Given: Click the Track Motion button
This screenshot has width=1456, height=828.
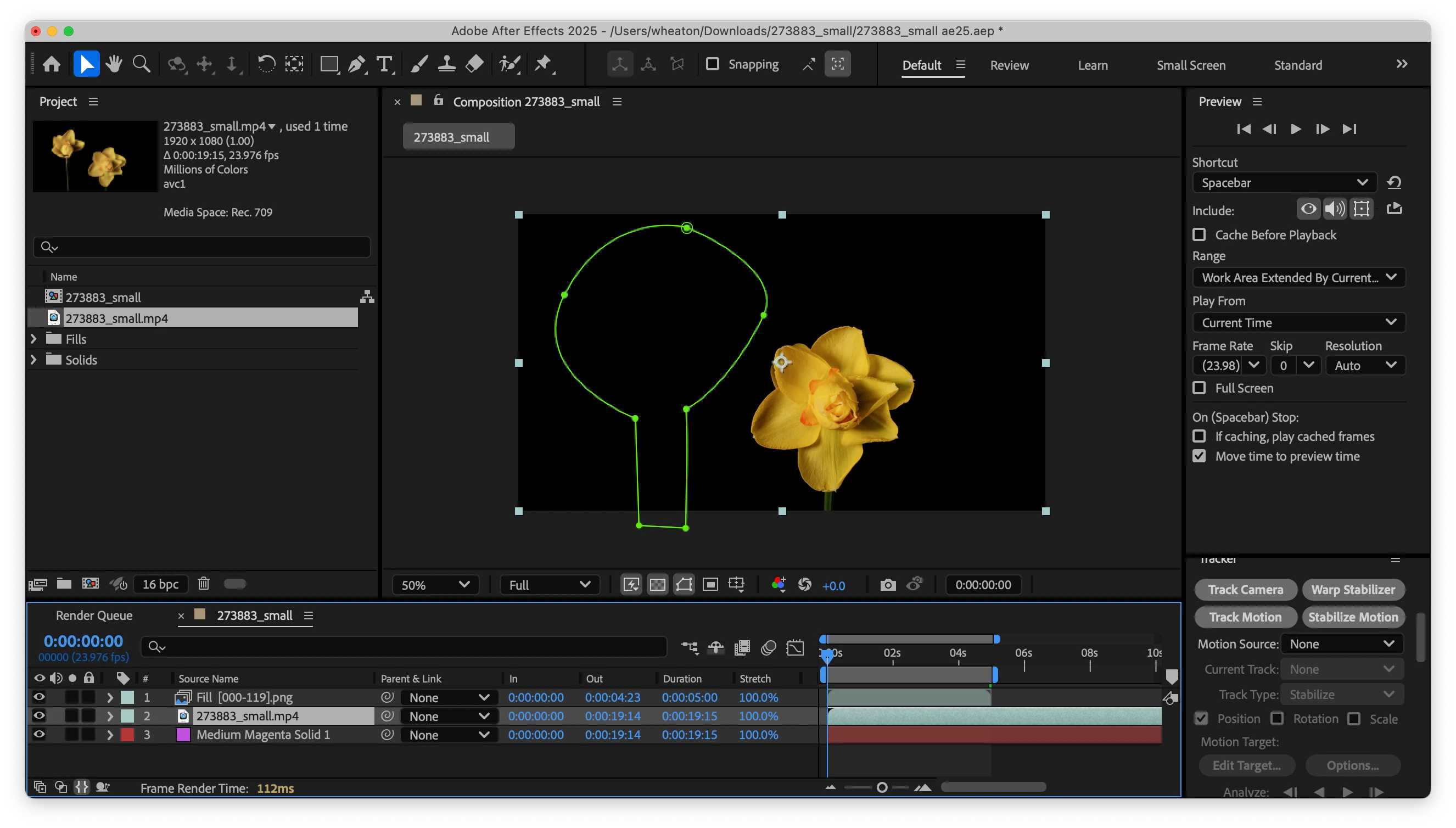Looking at the screenshot, I should pos(1245,617).
